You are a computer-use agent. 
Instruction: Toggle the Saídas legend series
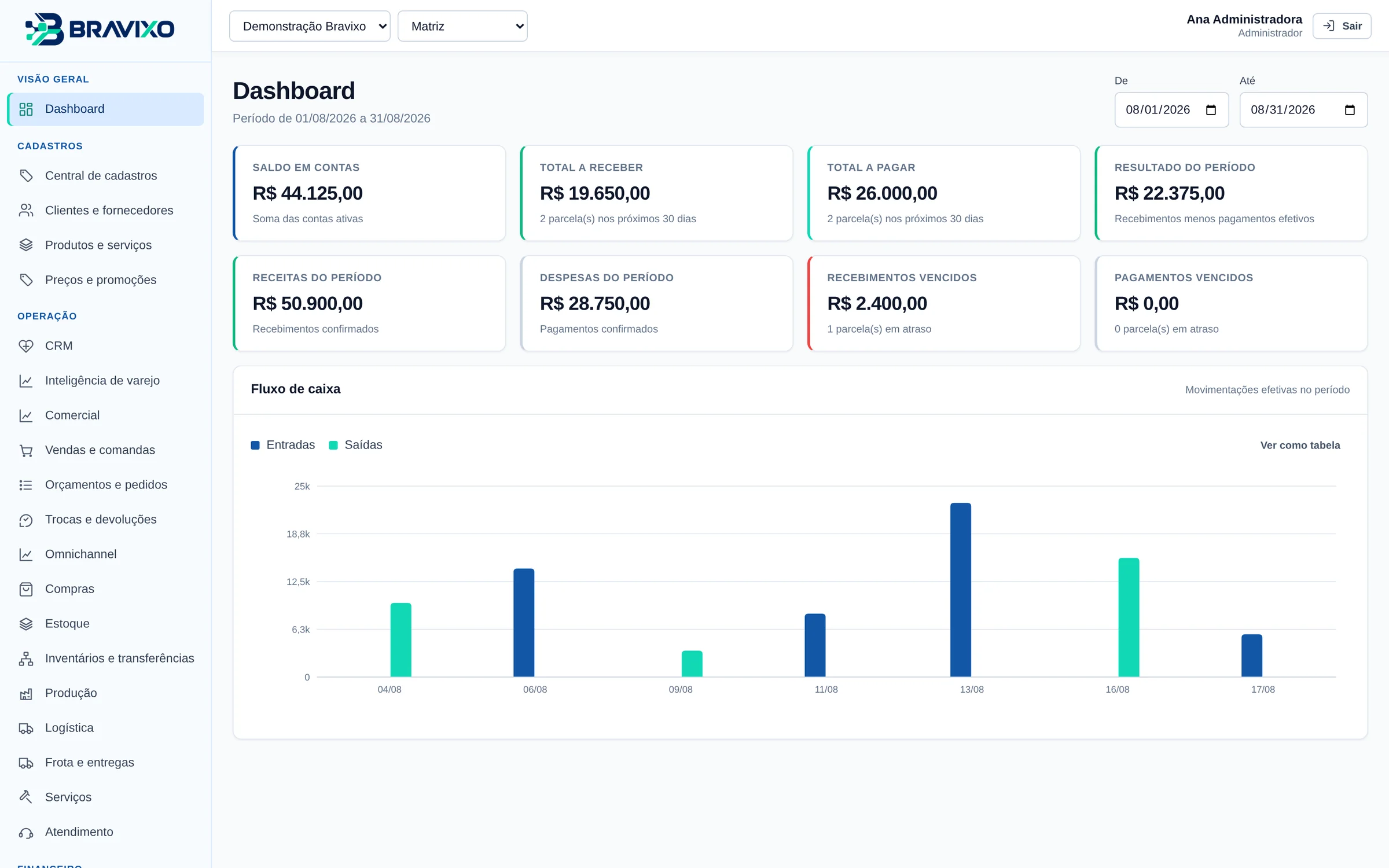click(x=355, y=445)
